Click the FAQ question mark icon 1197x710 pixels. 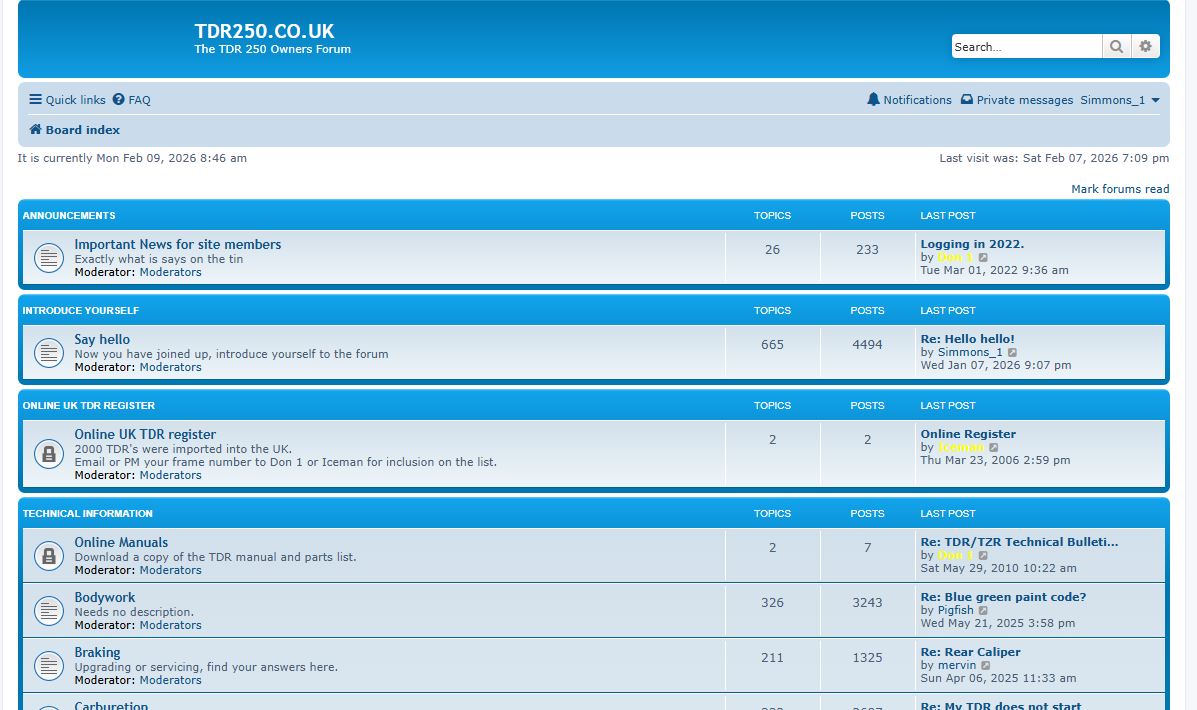tap(118, 99)
